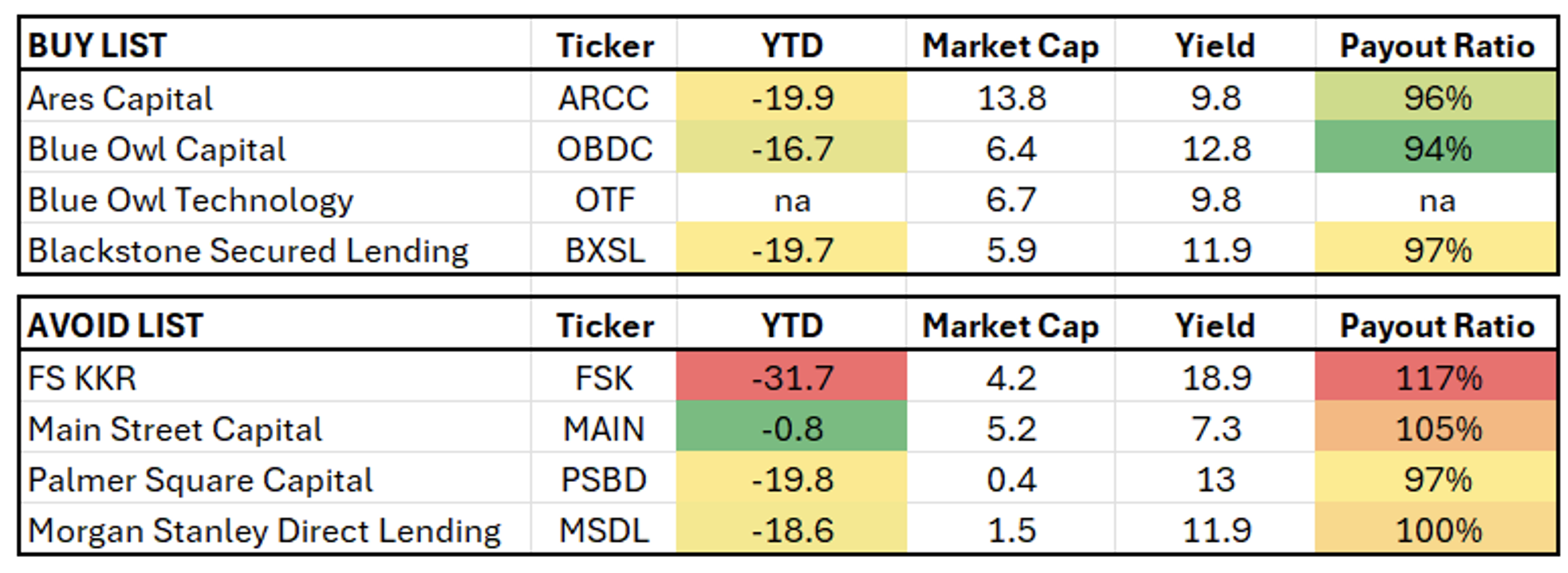Viewport: 1568px width, 573px height.
Task: Click the 100% payout ratio cell
Action: [1436, 531]
